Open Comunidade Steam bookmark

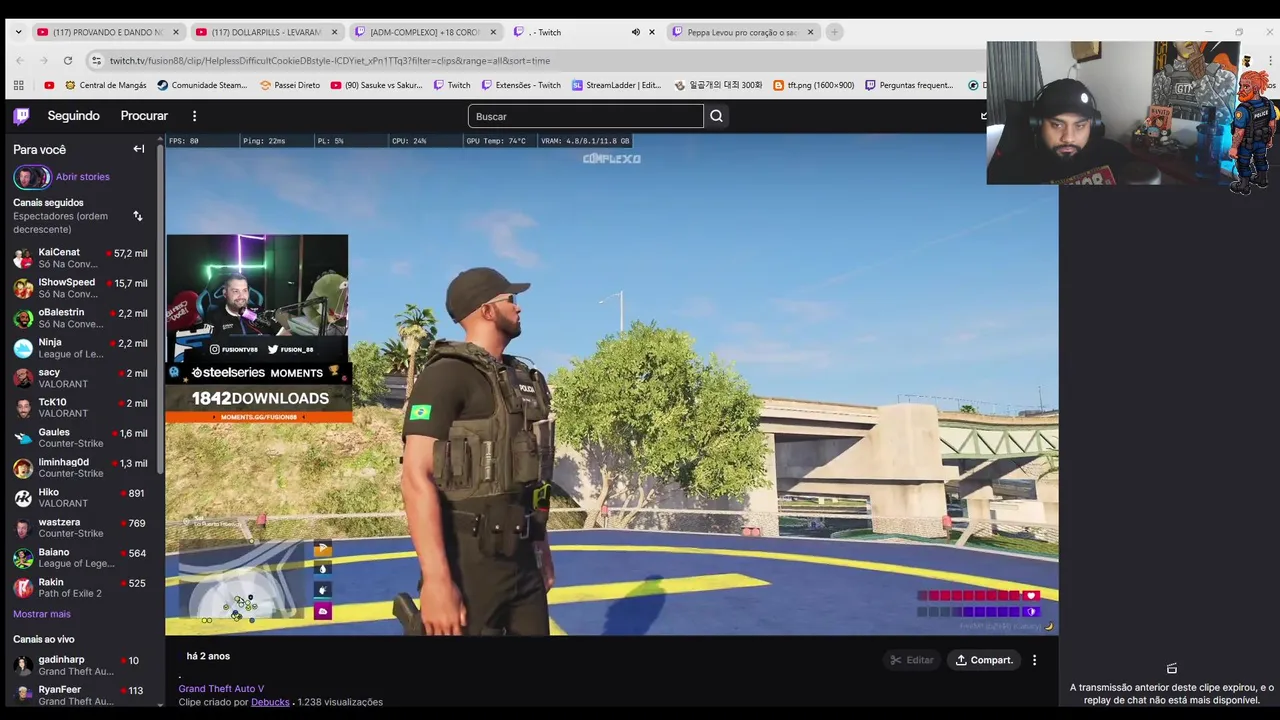point(202,85)
